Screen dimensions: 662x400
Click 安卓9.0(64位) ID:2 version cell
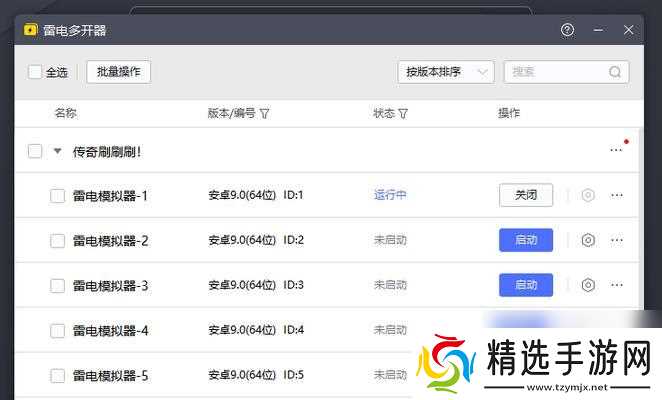[256, 240]
